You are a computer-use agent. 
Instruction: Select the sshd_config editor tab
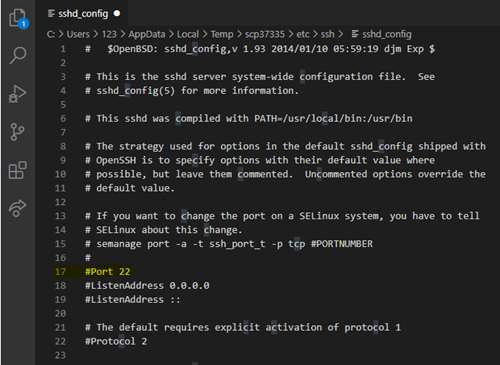point(82,14)
